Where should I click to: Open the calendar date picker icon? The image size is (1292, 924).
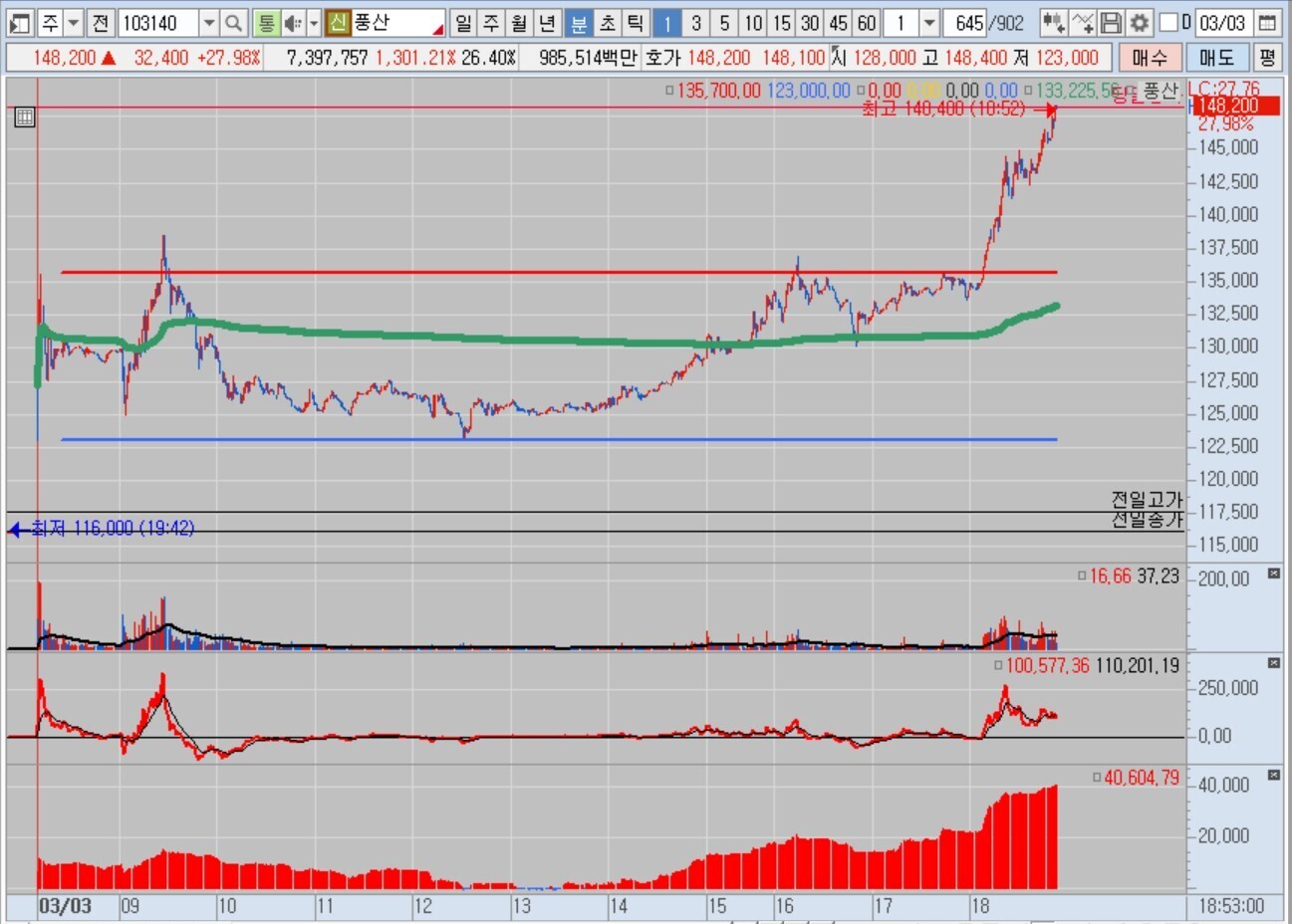[x=1268, y=23]
